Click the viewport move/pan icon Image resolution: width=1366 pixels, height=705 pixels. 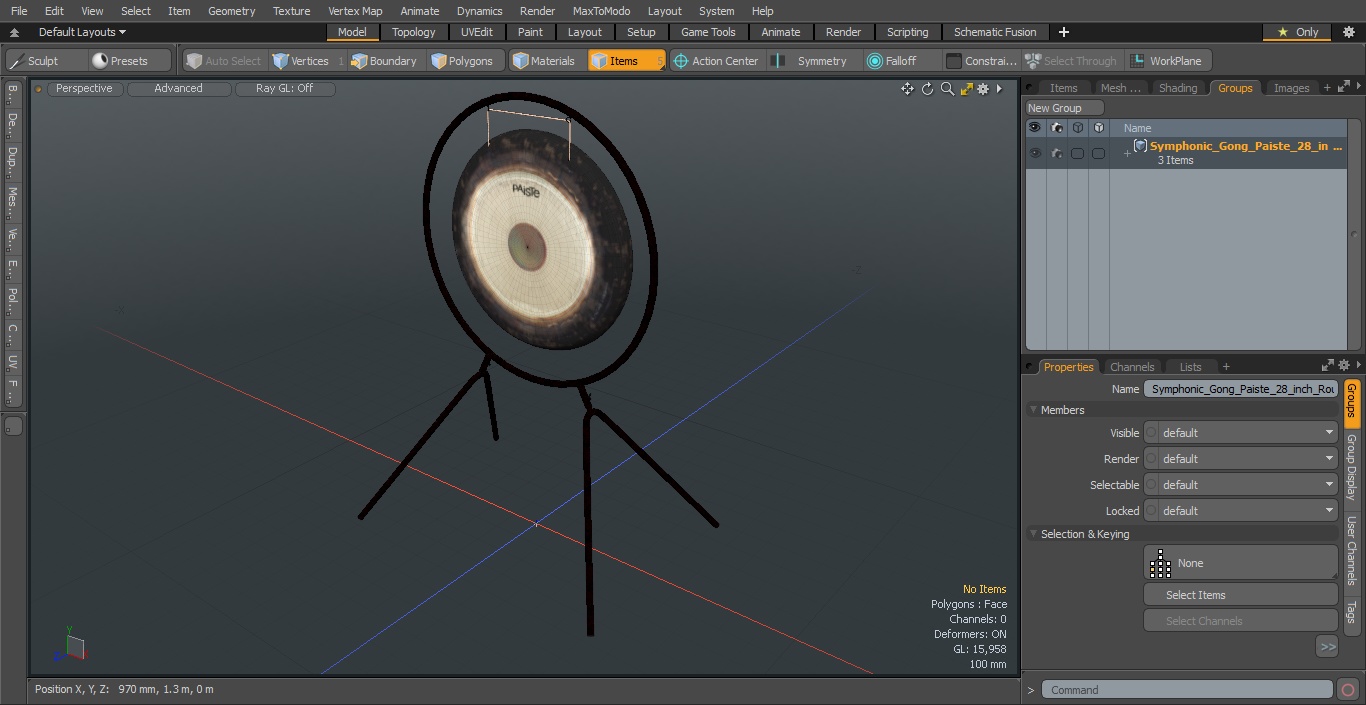point(907,89)
